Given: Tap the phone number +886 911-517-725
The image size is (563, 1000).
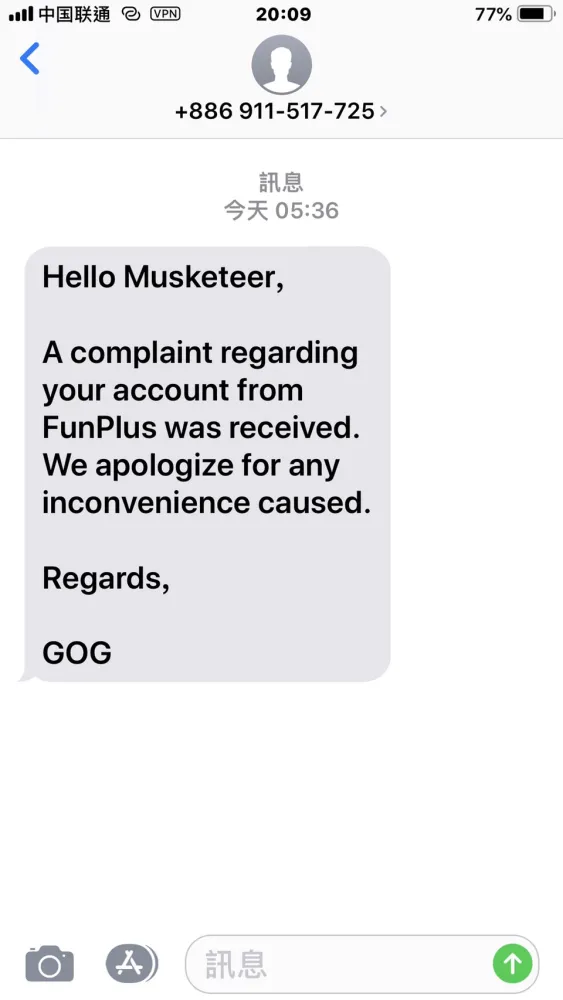Looking at the screenshot, I should (275, 111).
